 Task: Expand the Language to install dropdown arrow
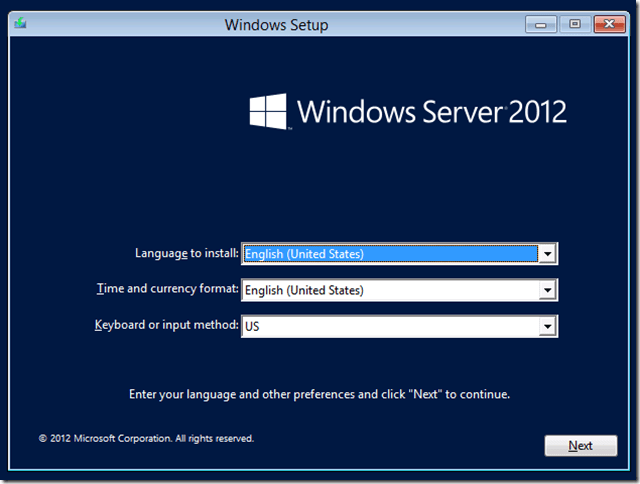547,254
